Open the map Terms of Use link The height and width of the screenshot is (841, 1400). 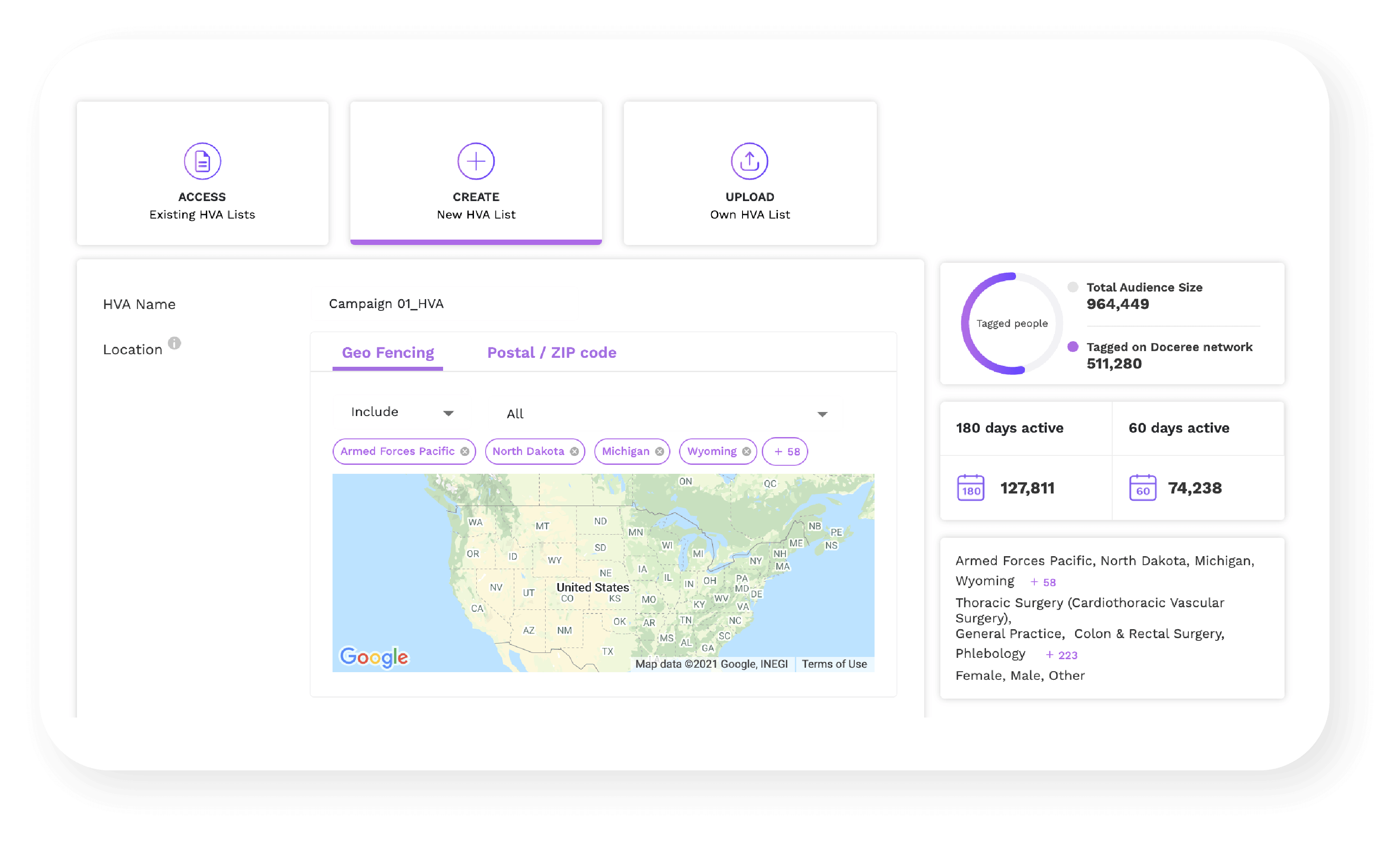click(834, 664)
